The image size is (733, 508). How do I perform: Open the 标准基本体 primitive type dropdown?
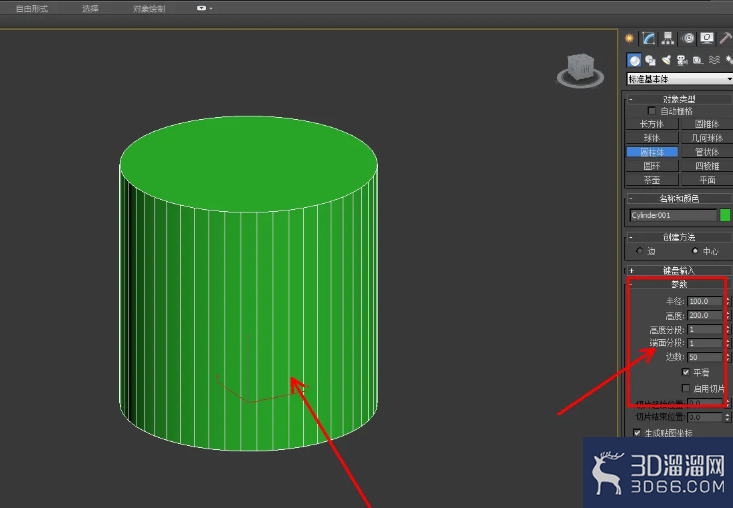point(680,79)
